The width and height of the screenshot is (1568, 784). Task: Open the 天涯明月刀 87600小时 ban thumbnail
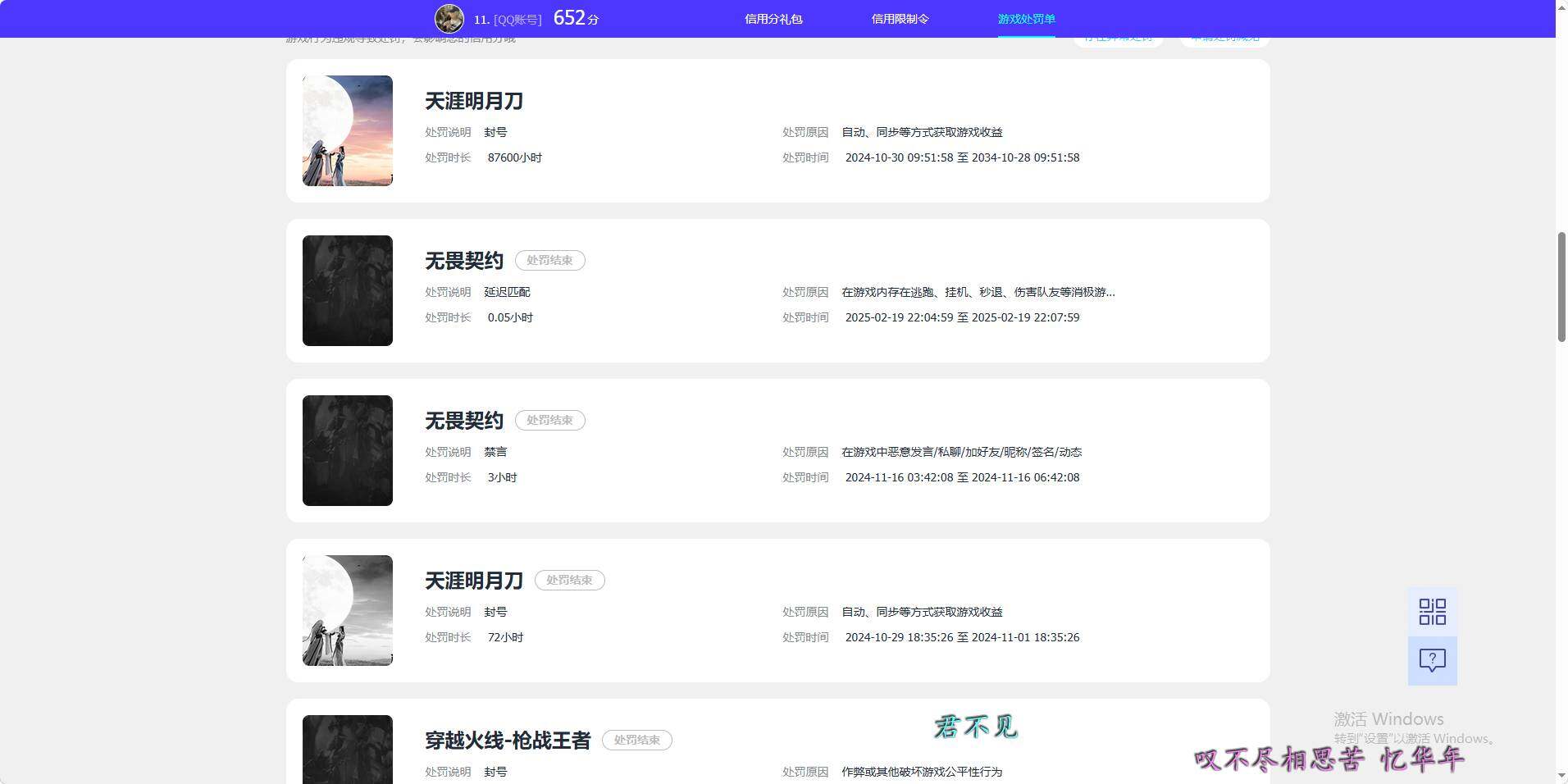point(348,130)
